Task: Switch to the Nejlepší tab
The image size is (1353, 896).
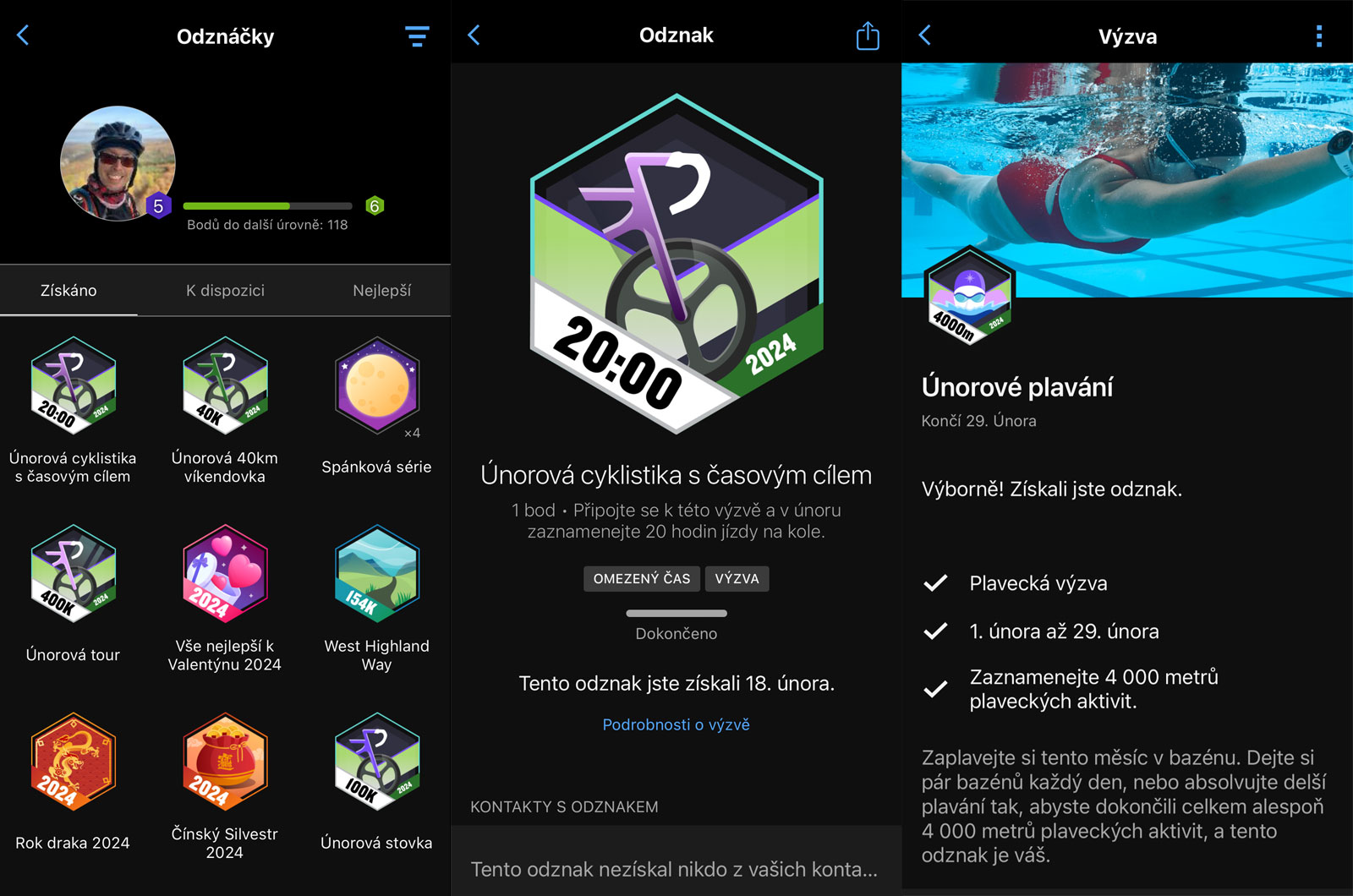Action: click(381, 291)
